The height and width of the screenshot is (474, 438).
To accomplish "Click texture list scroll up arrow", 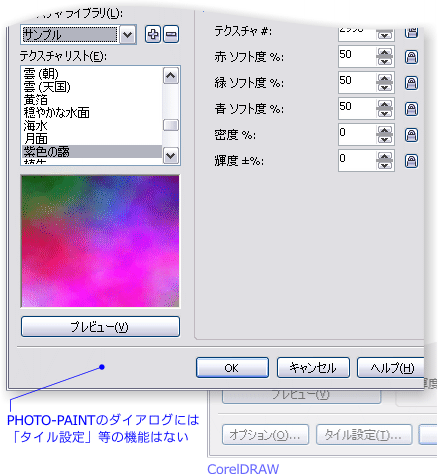I will (x=171, y=76).
